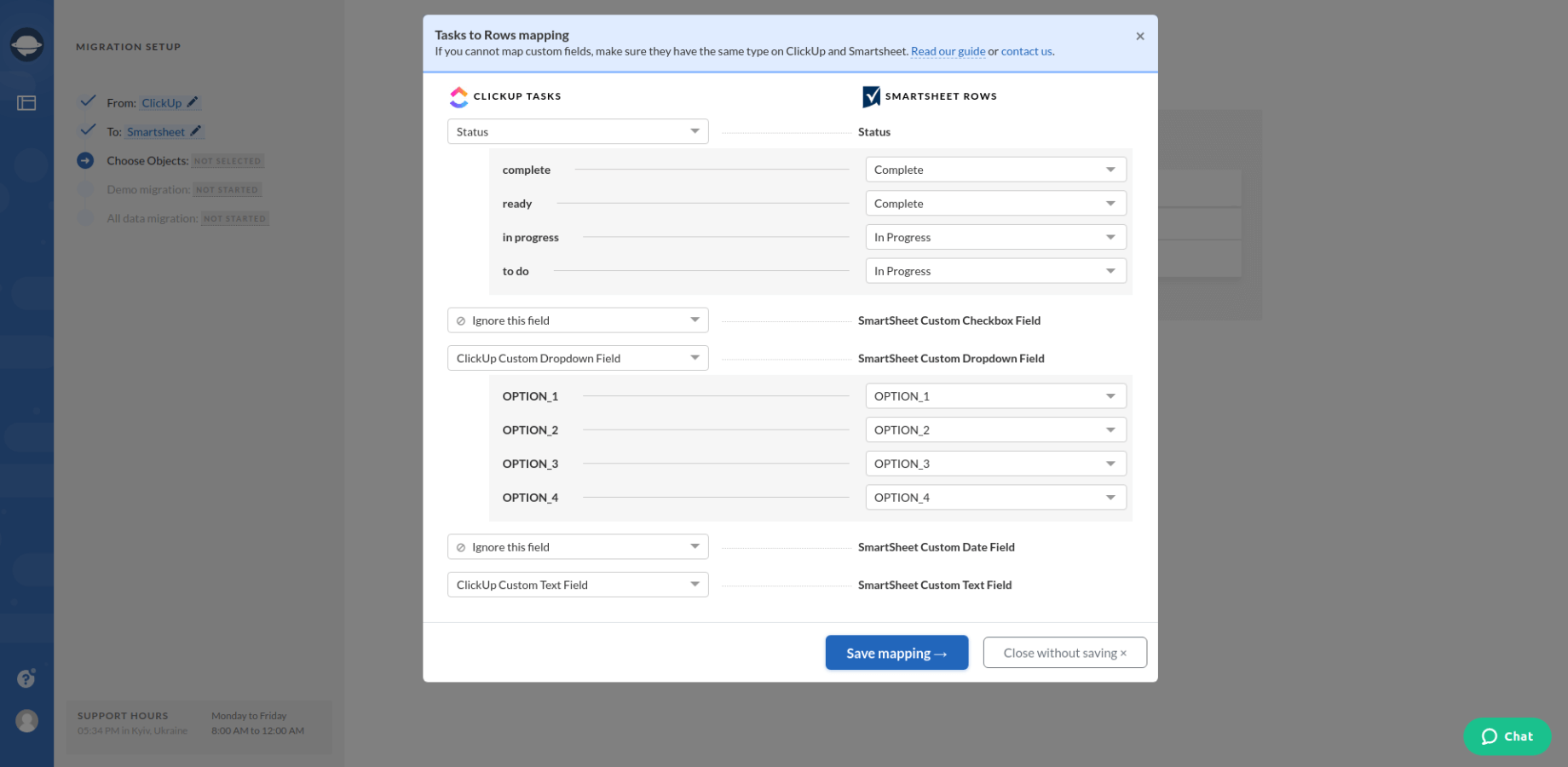
Task: Change the mapping for the to do status
Action: [995, 271]
